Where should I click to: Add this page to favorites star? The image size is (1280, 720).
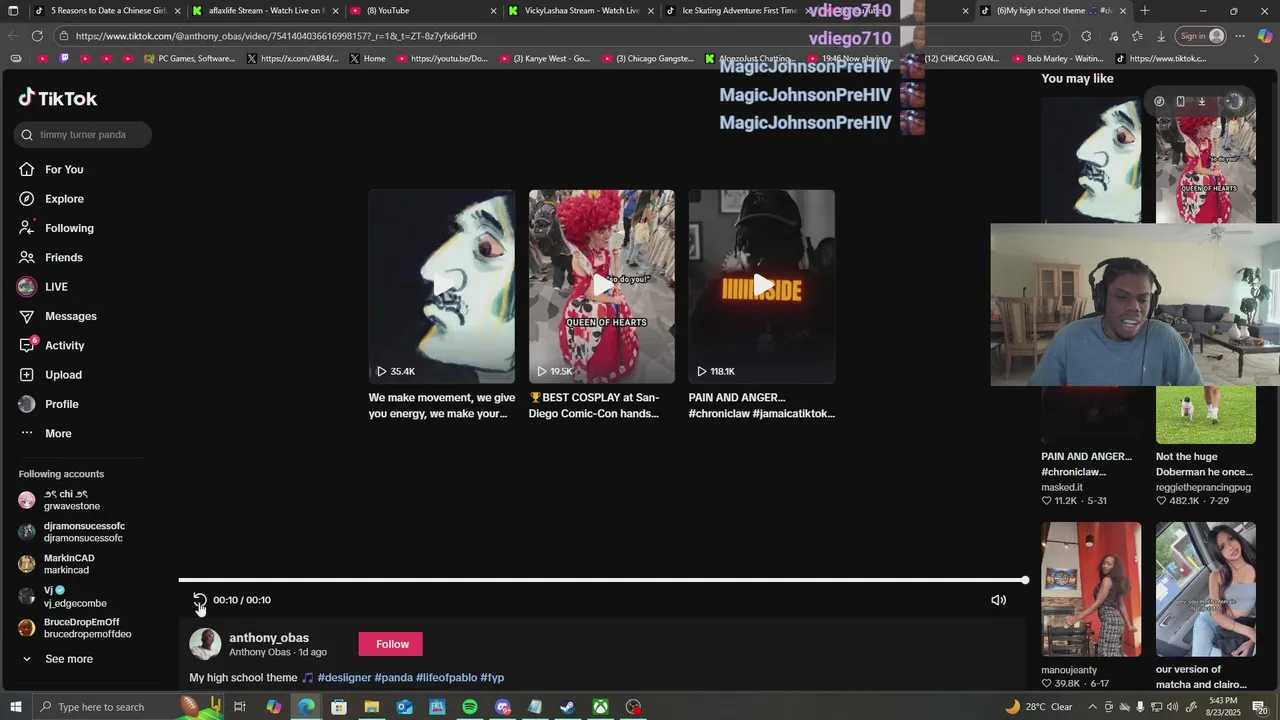tap(1057, 36)
